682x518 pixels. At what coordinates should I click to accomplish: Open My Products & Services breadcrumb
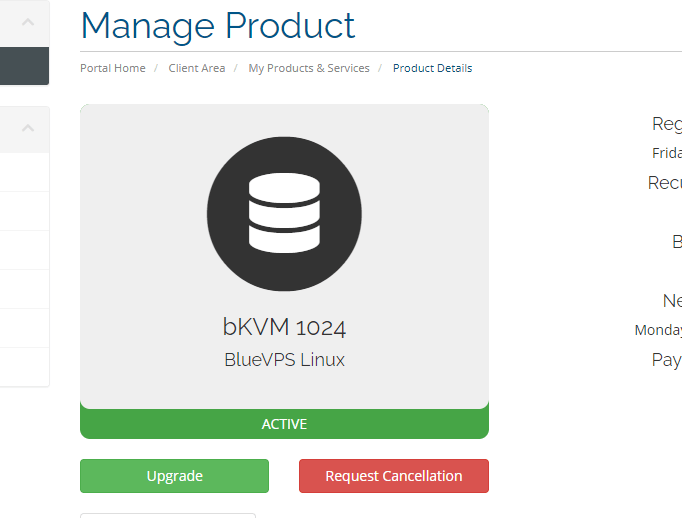click(x=309, y=68)
